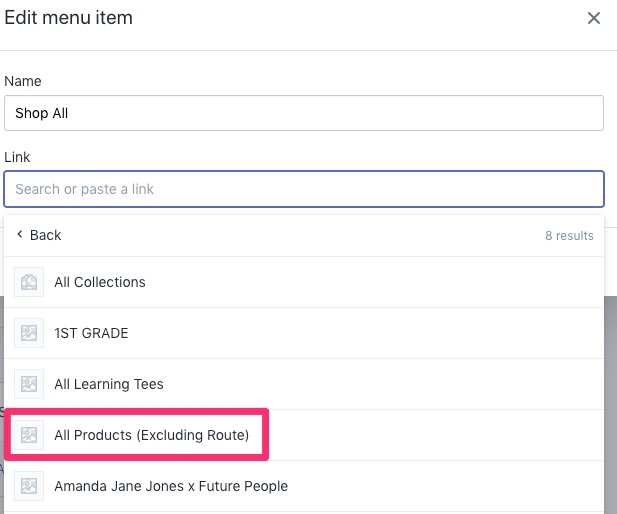The width and height of the screenshot is (617, 514).
Task: Close the Edit menu item dialog
Action: (x=594, y=18)
